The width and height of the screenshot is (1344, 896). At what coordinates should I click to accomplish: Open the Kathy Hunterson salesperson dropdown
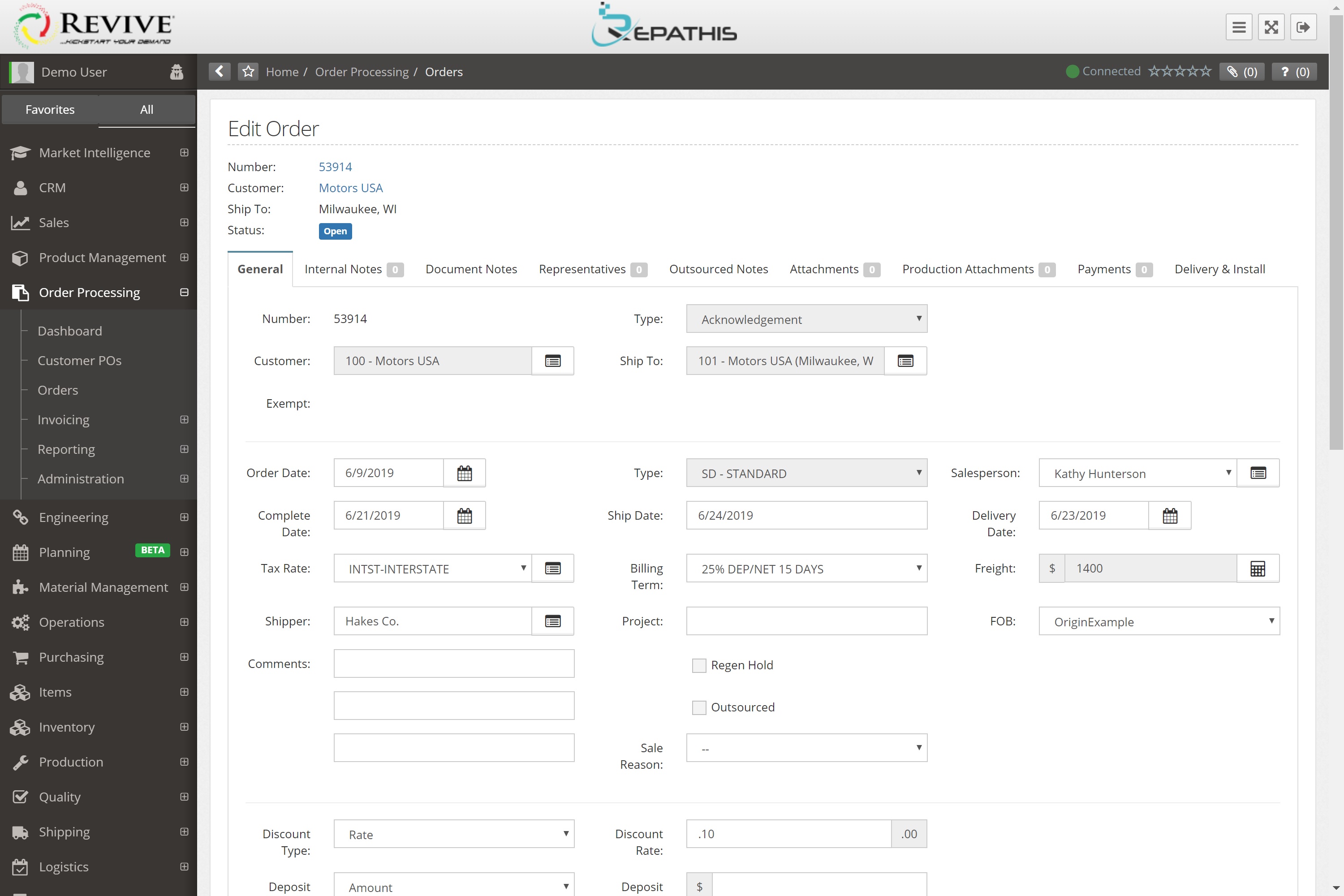(x=1138, y=473)
